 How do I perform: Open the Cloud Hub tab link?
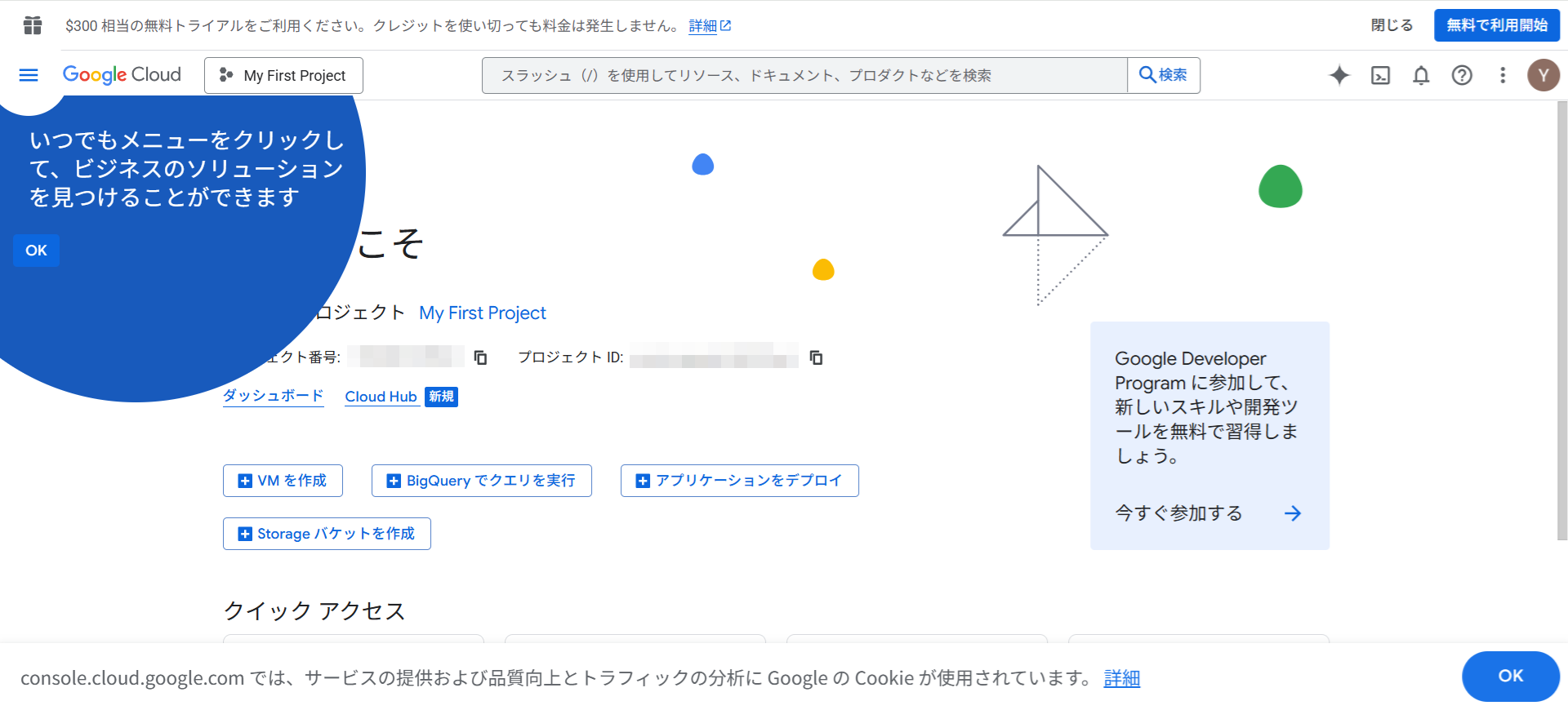tap(381, 397)
